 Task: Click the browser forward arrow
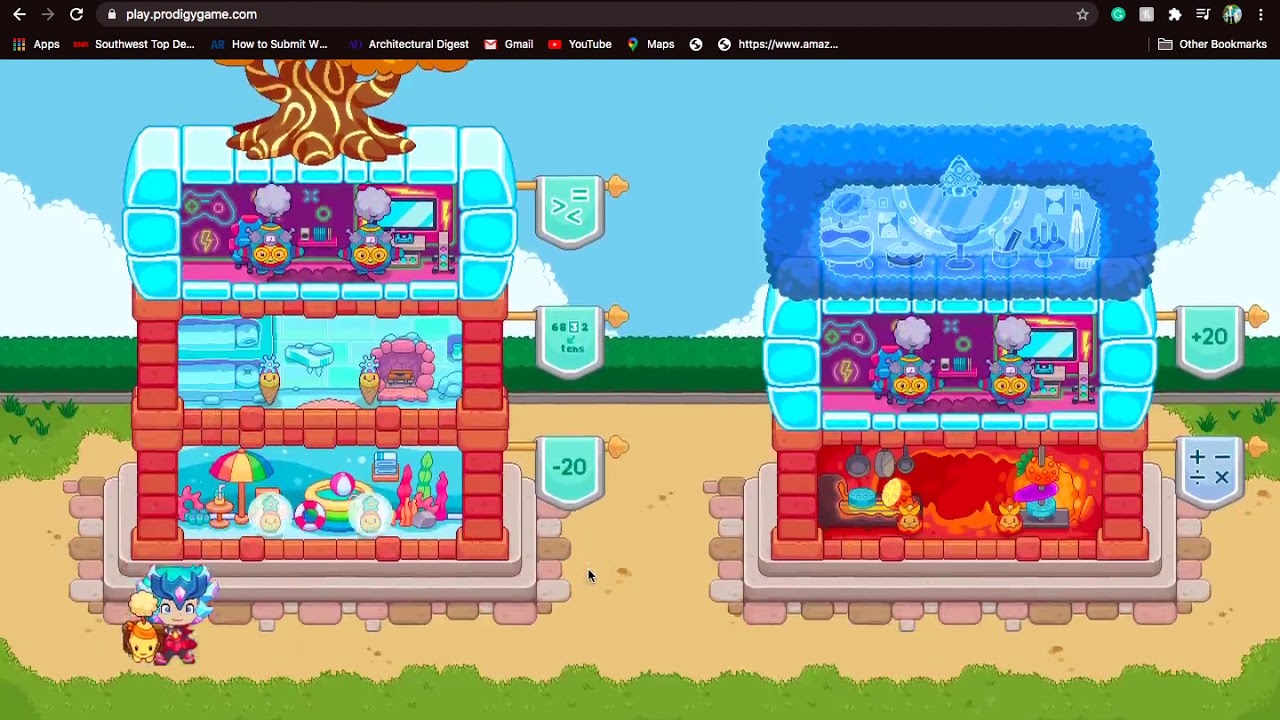pos(47,14)
